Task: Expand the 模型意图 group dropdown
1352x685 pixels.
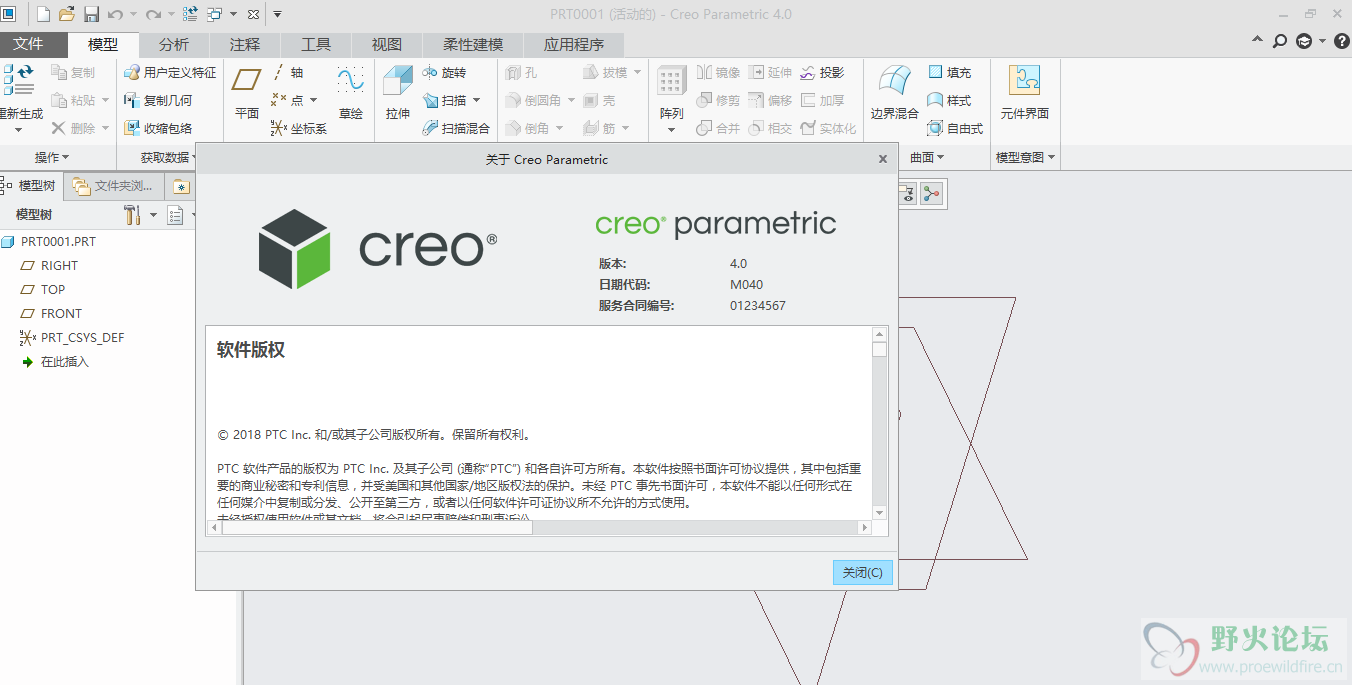Action: tap(1026, 157)
